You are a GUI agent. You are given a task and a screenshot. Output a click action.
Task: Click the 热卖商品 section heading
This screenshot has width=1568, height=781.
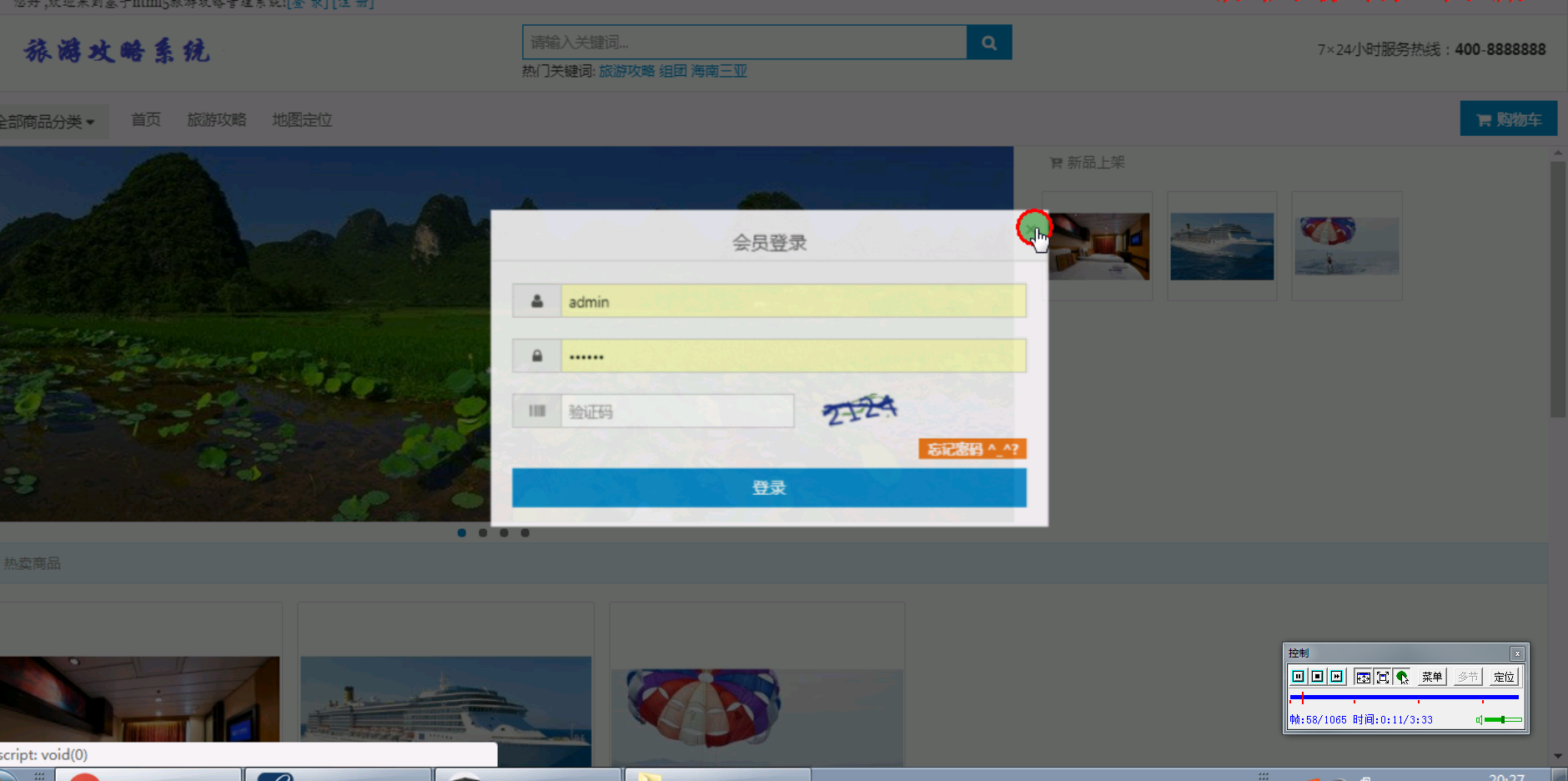click(33, 563)
